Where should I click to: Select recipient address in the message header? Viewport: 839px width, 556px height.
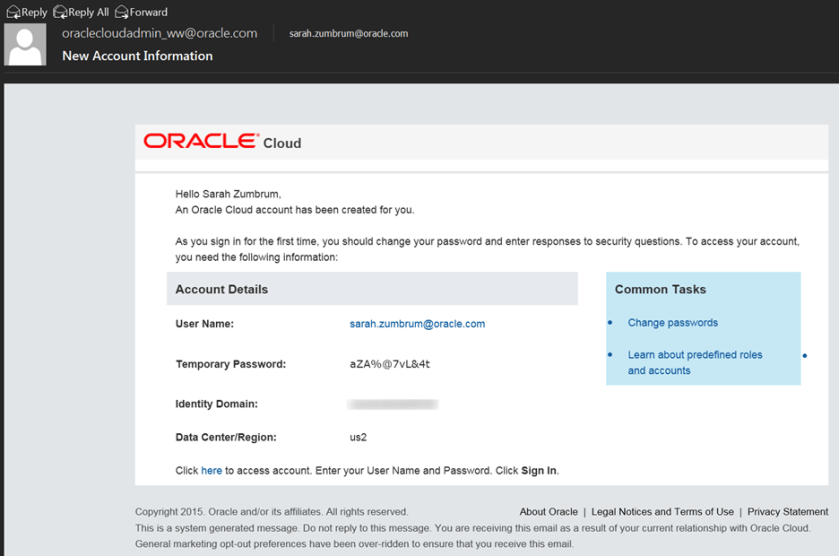pyautogui.click(x=348, y=33)
